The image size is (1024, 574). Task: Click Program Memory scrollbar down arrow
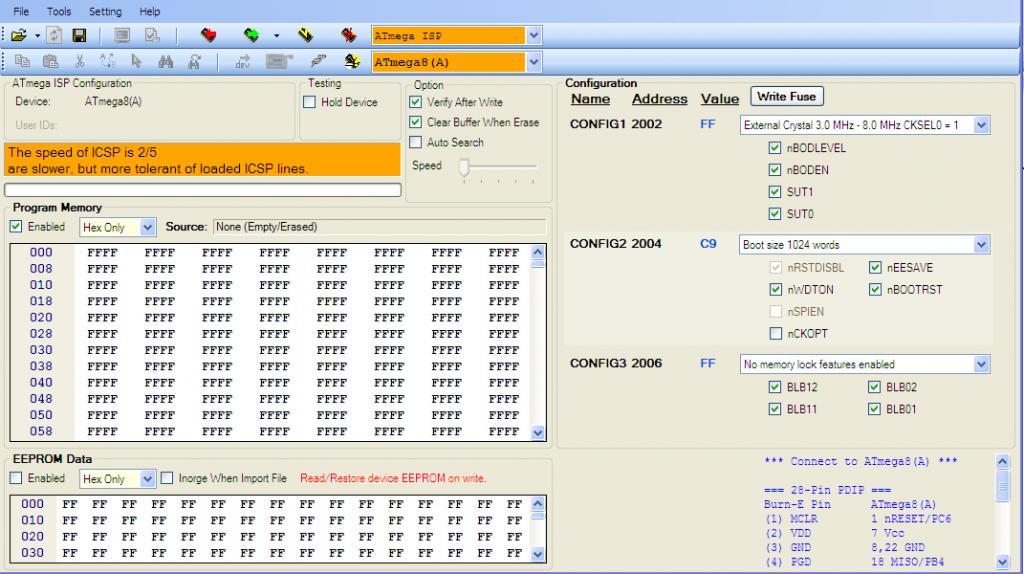(x=538, y=433)
